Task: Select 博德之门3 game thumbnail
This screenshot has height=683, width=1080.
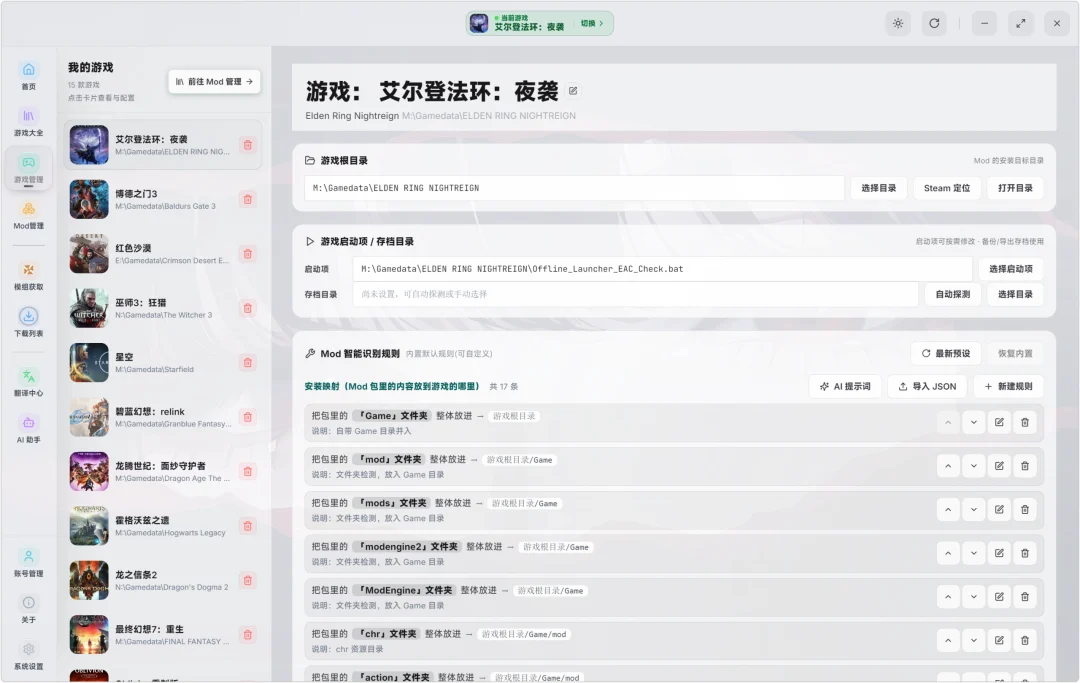Action: coord(89,199)
